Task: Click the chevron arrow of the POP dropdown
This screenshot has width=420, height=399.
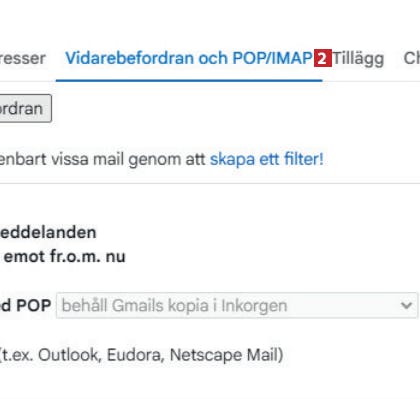Action: click(406, 305)
